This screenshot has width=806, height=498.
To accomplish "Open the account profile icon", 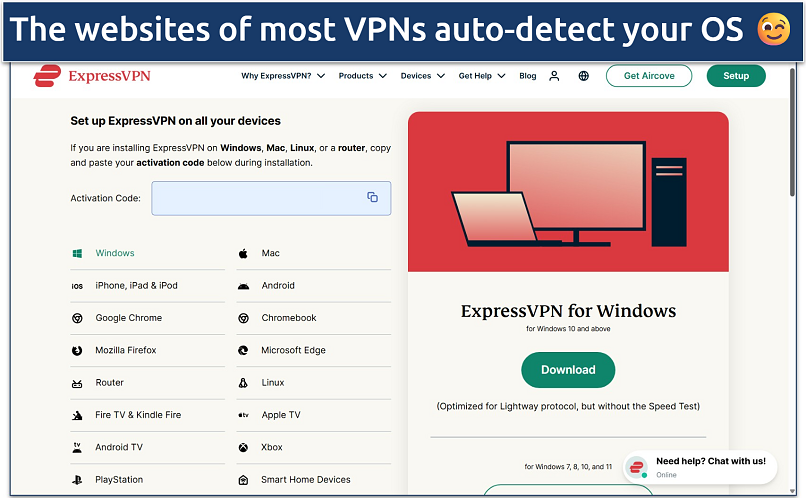I will pyautogui.click(x=555, y=76).
